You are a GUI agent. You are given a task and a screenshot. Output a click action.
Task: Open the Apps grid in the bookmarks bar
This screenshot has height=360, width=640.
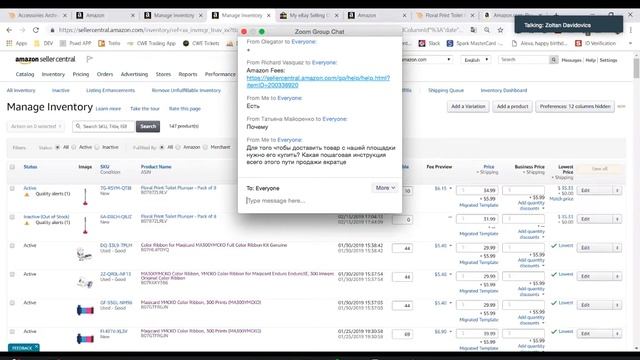pos(16,43)
